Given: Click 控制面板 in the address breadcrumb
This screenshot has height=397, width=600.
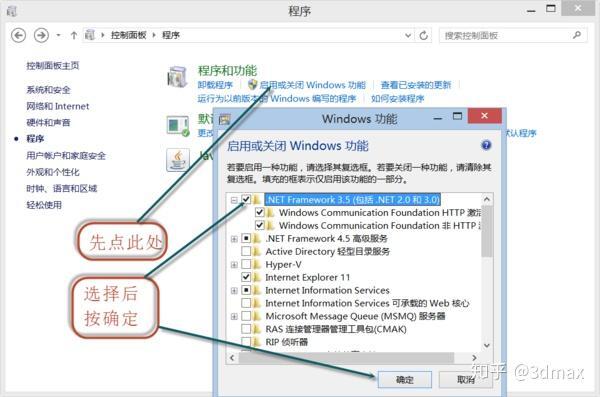Looking at the screenshot, I should pos(129,35).
